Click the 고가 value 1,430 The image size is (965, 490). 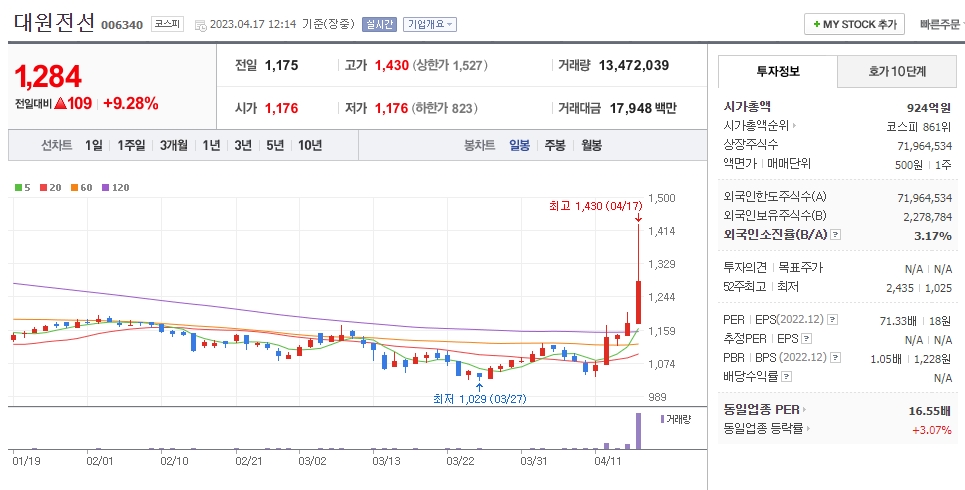392,65
